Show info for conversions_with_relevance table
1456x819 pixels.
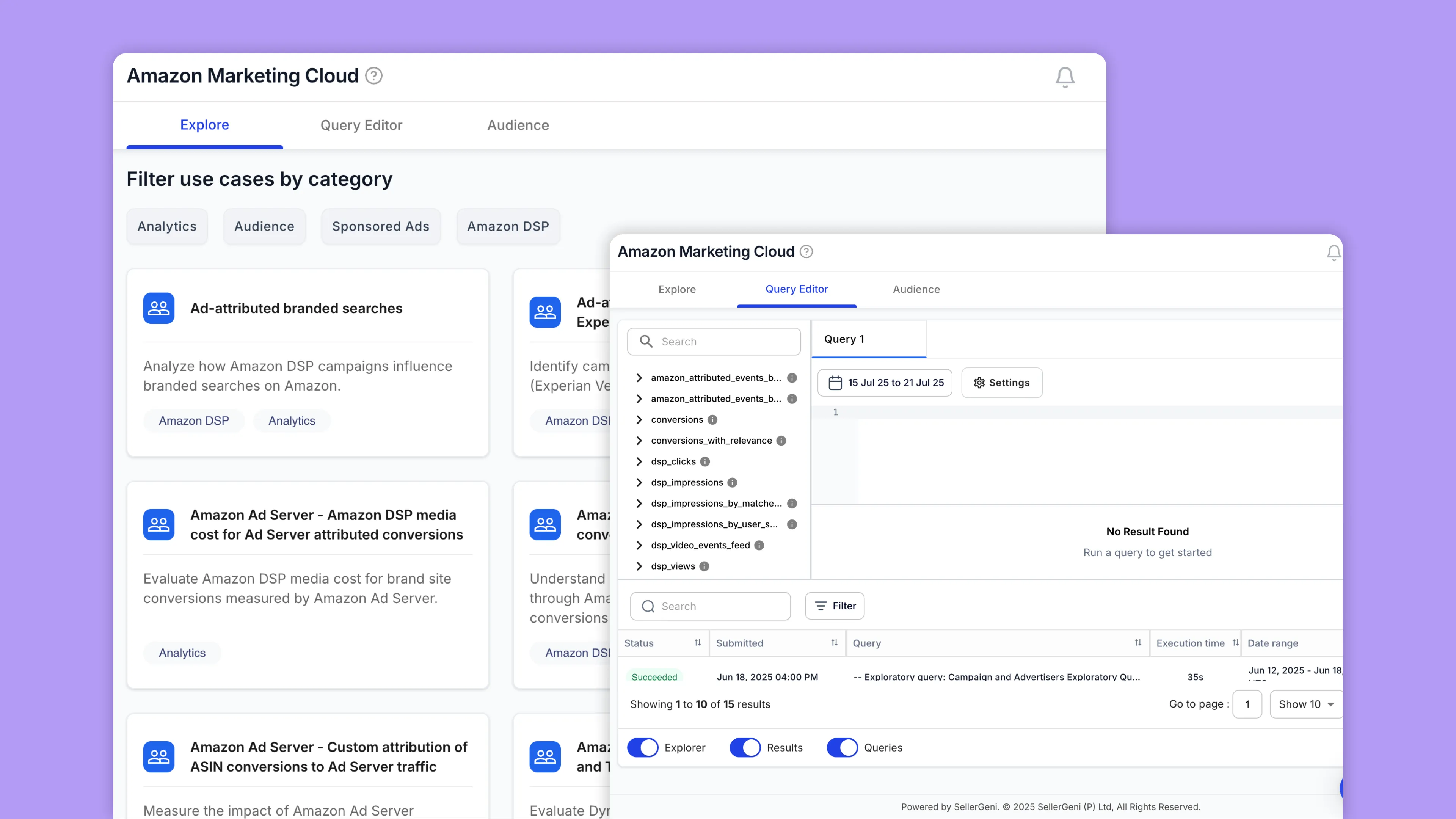pos(781,440)
